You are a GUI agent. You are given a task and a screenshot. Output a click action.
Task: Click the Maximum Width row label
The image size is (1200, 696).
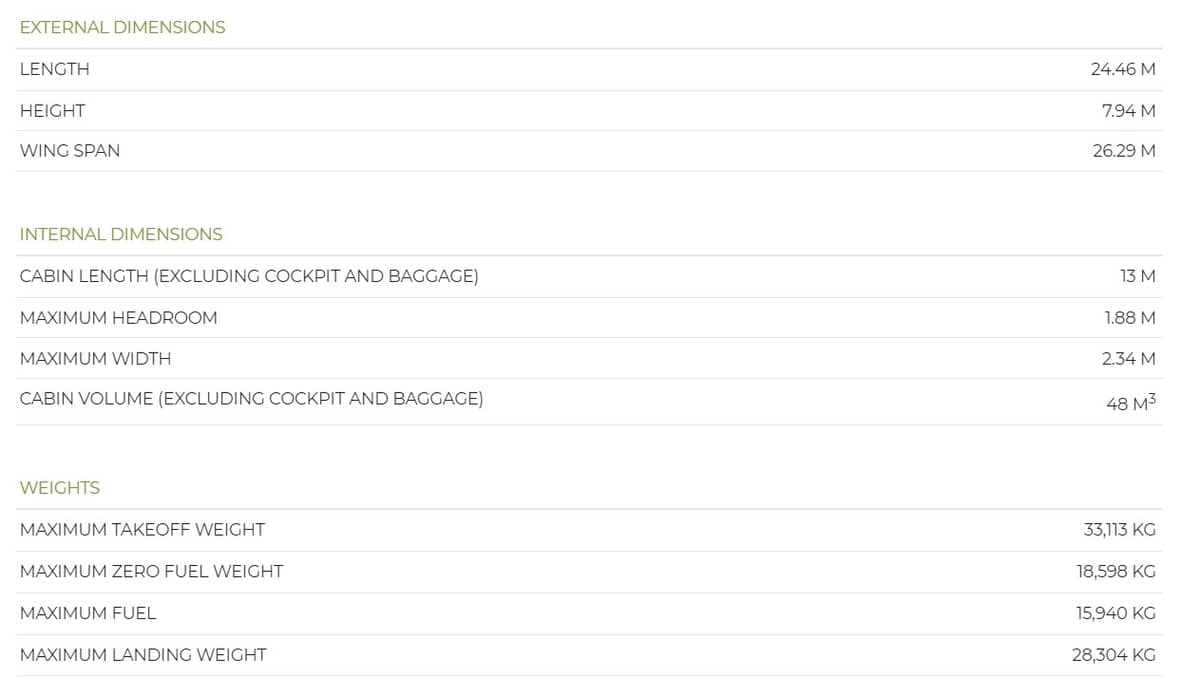[95, 359]
